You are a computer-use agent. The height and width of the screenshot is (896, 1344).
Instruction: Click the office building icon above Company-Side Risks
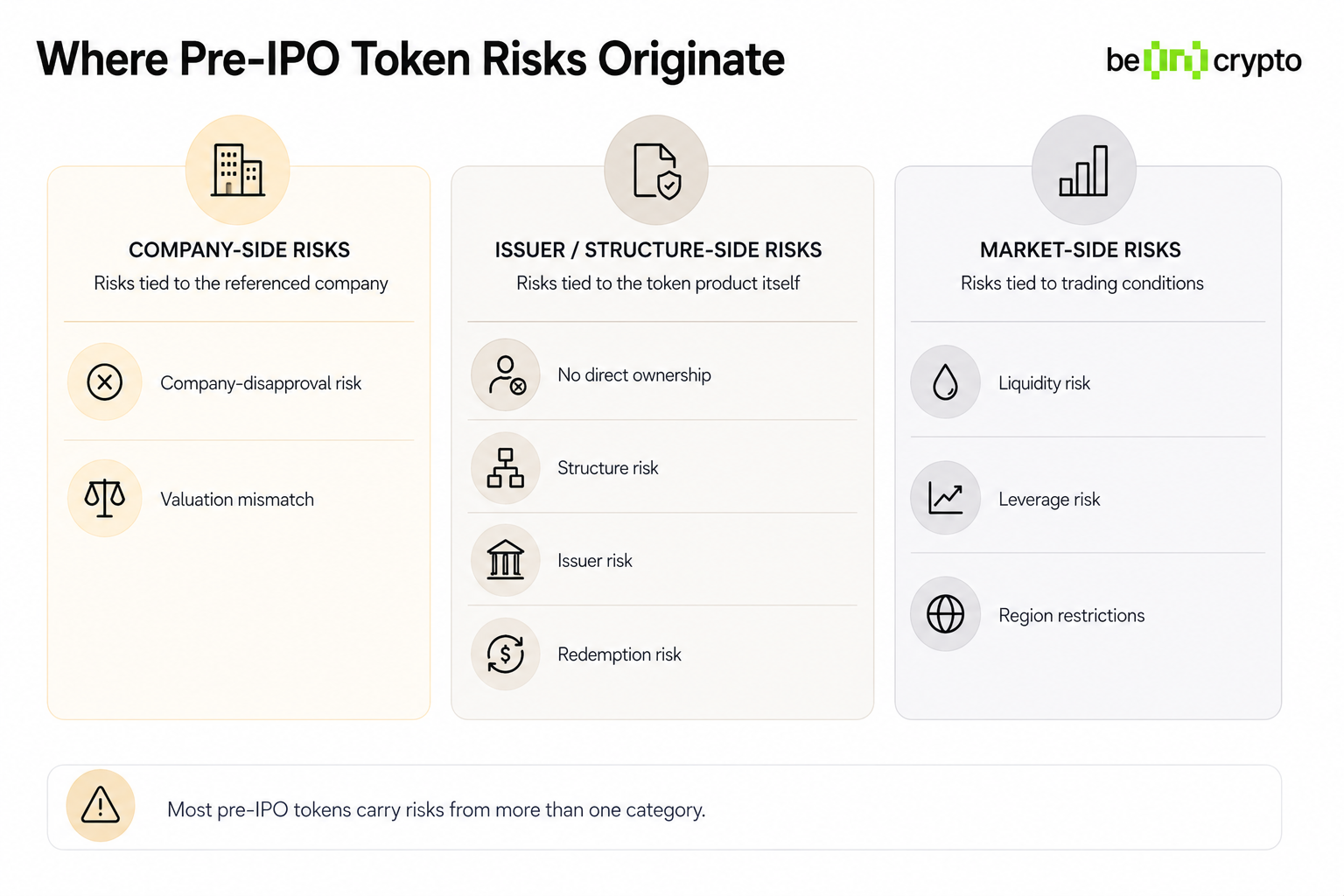pyautogui.click(x=237, y=170)
